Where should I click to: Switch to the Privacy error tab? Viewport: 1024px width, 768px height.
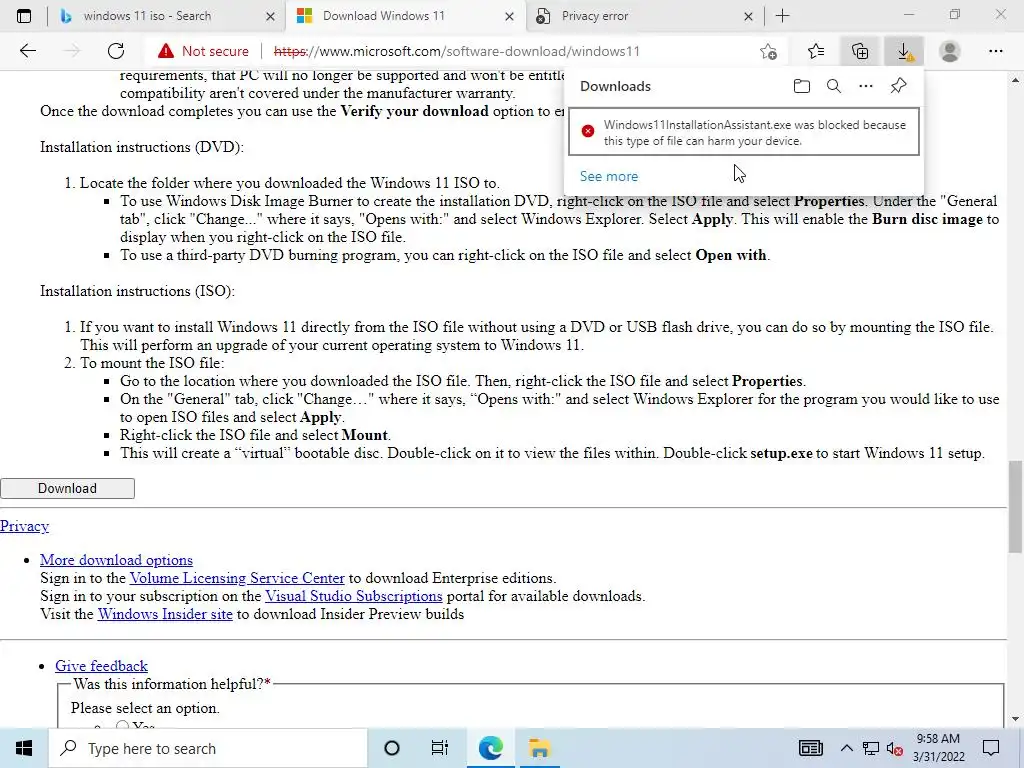tap(644, 16)
